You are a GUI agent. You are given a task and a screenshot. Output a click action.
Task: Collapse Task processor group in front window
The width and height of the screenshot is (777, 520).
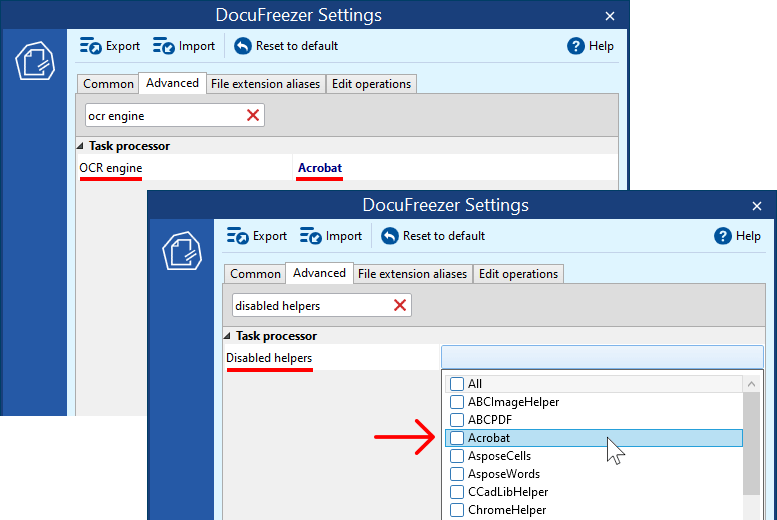(x=227, y=336)
